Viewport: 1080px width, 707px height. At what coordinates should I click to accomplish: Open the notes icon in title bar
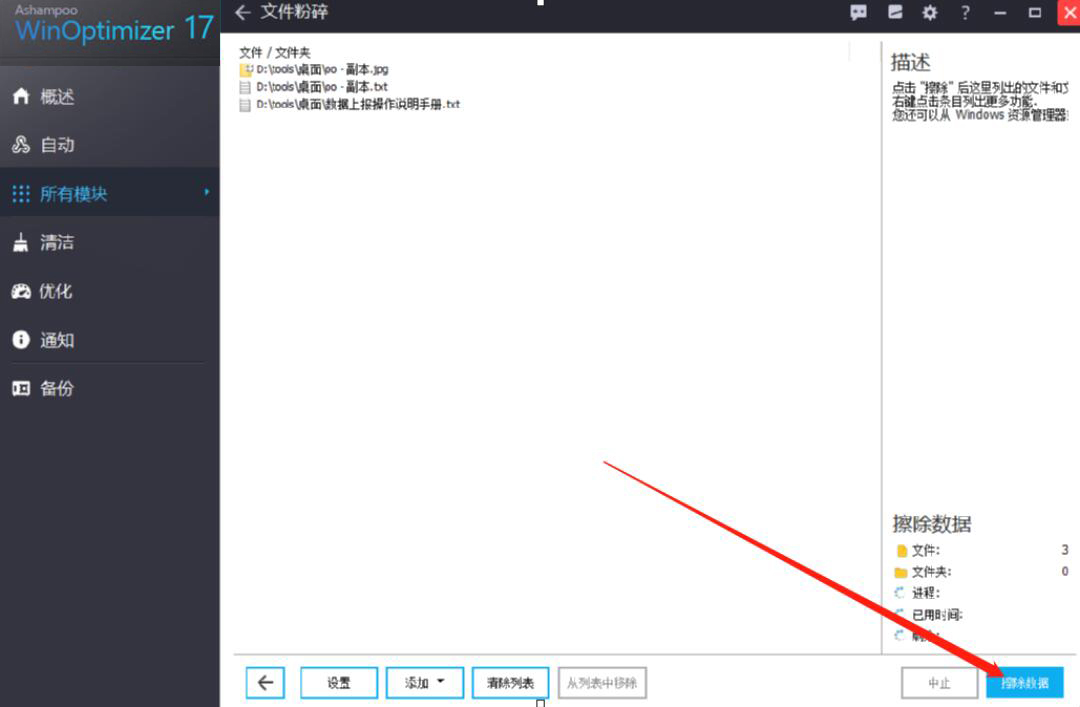[895, 12]
